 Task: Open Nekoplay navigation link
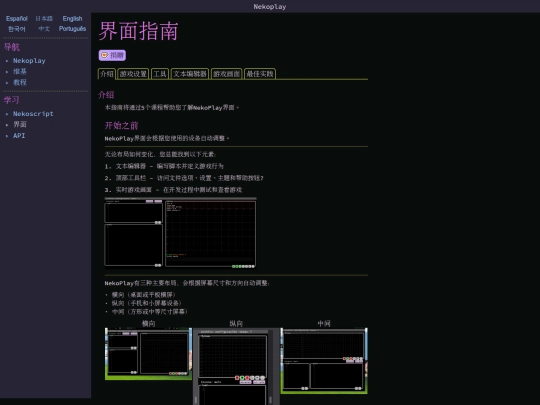click(x=29, y=61)
